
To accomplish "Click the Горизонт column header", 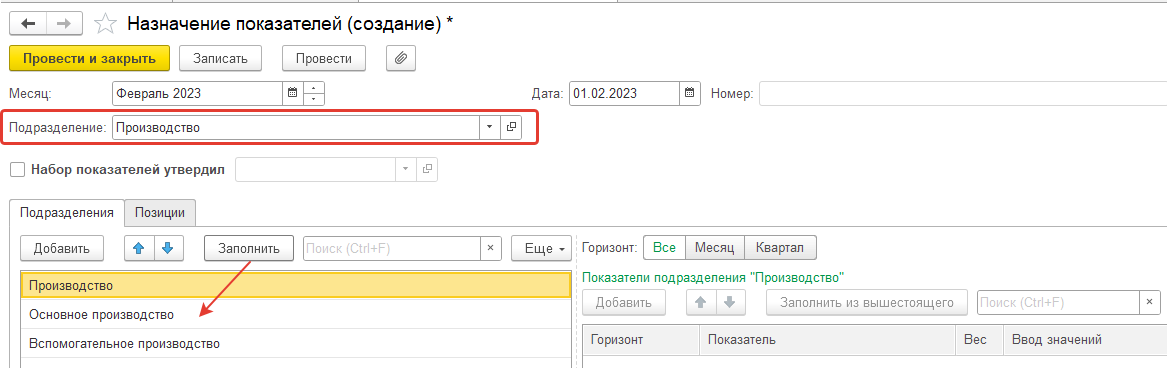I will coord(642,340).
